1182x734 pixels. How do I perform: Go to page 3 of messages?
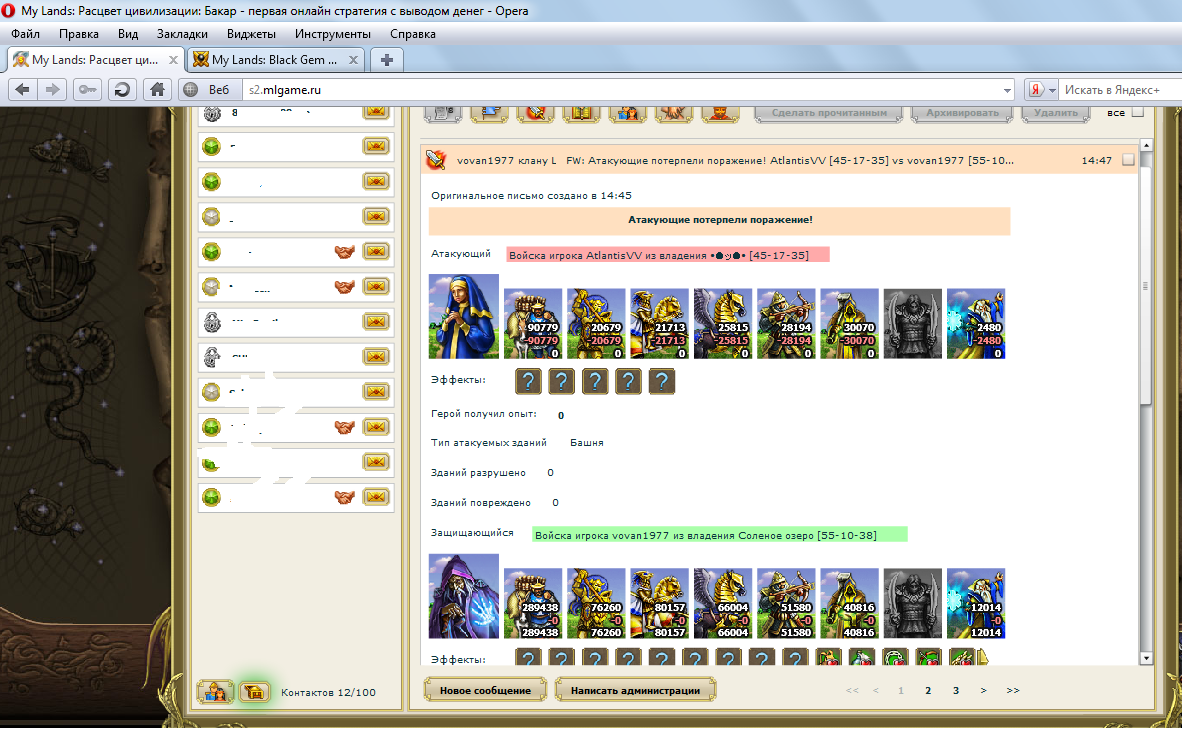(956, 690)
